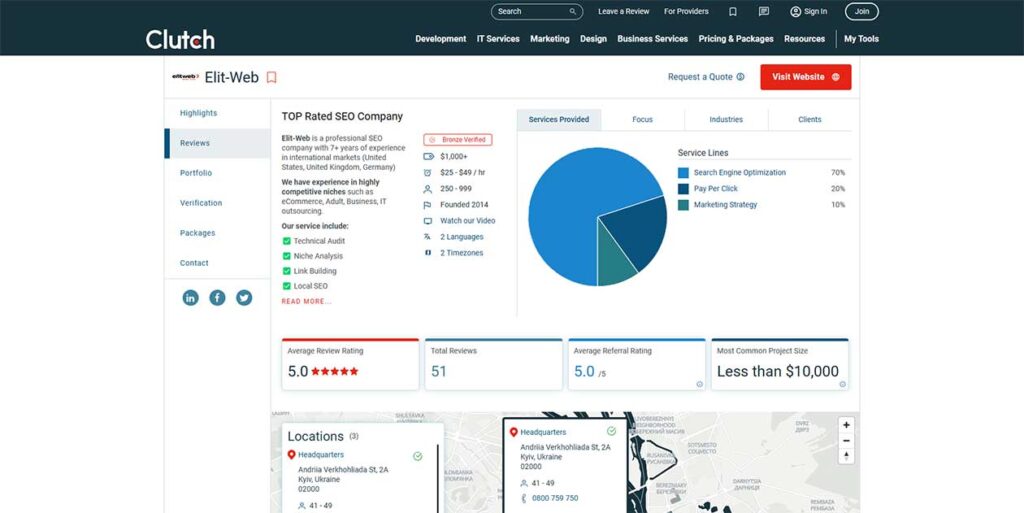Click the verified checkmark in map popup
This screenshot has width=1024, height=513.
coord(611,431)
